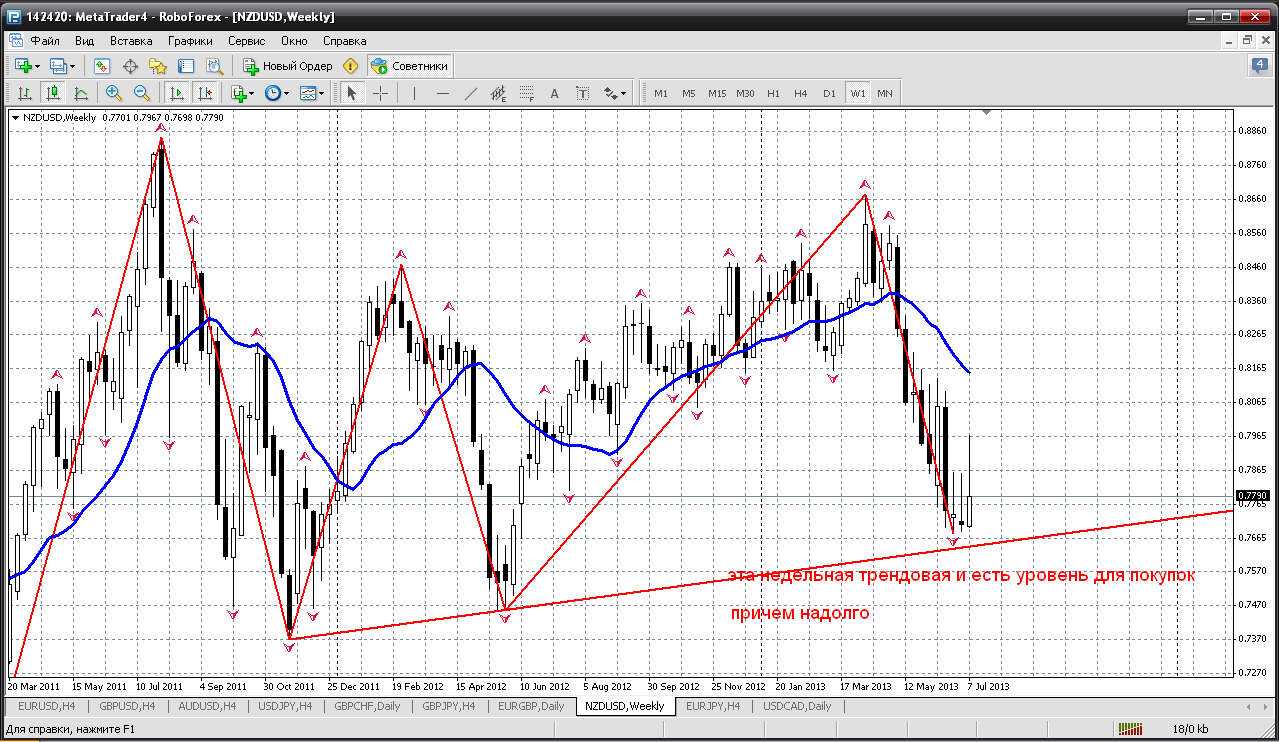This screenshot has width=1279, height=742.
Task: Select red text label 'причем надолго'
Action: coord(800,613)
